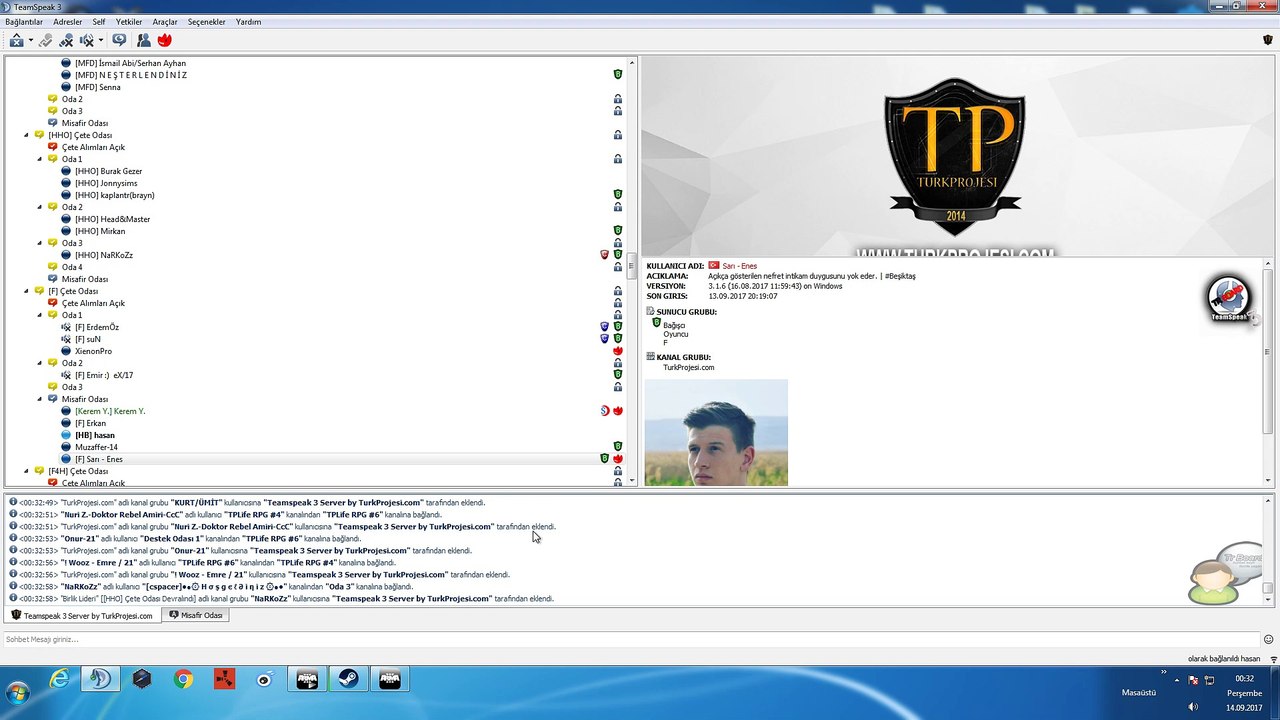Toggle the away status toolbar icon
The image size is (1280, 720).
66,40
